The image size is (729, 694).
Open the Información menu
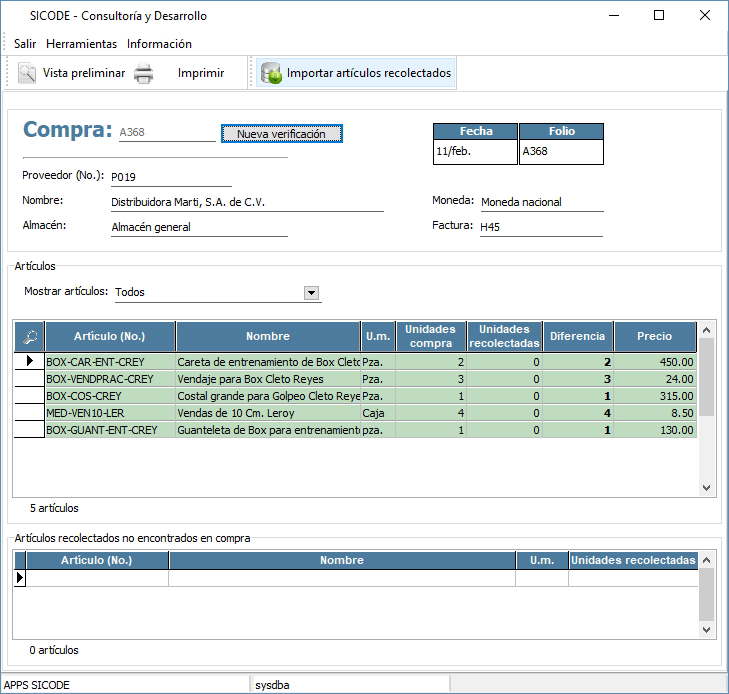159,44
